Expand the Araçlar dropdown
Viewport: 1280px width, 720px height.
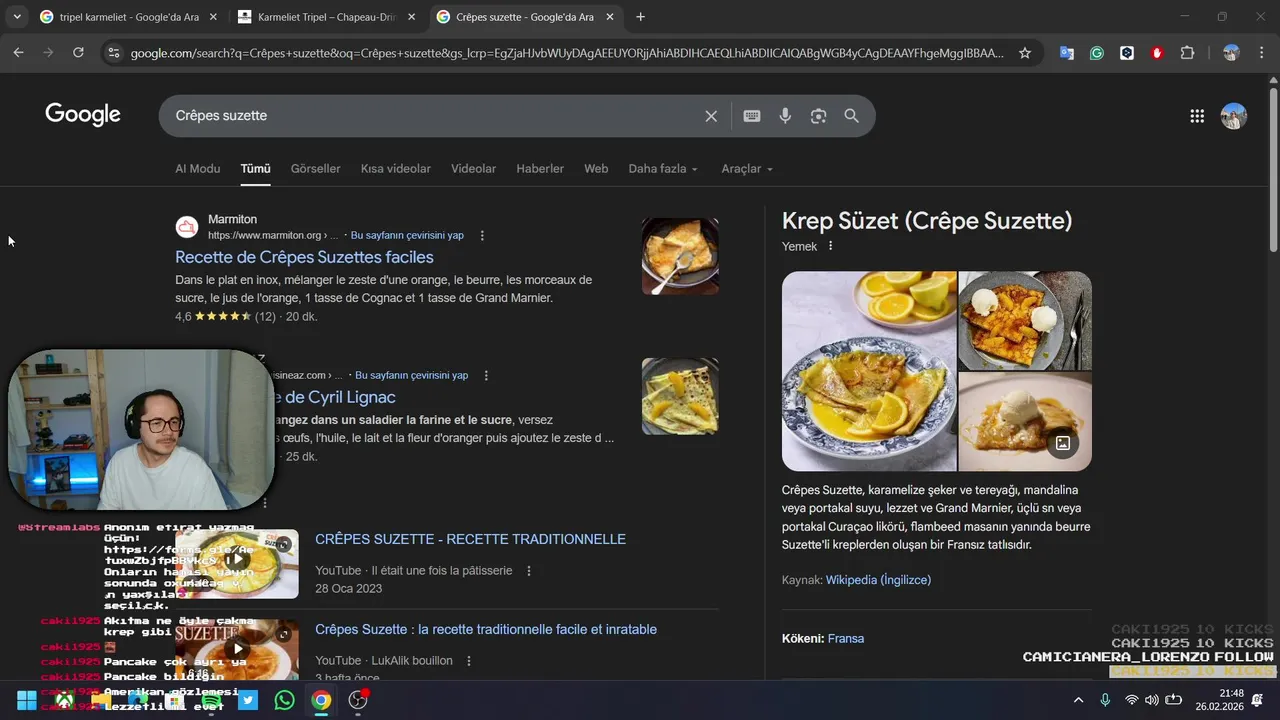click(x=747, y=169)
